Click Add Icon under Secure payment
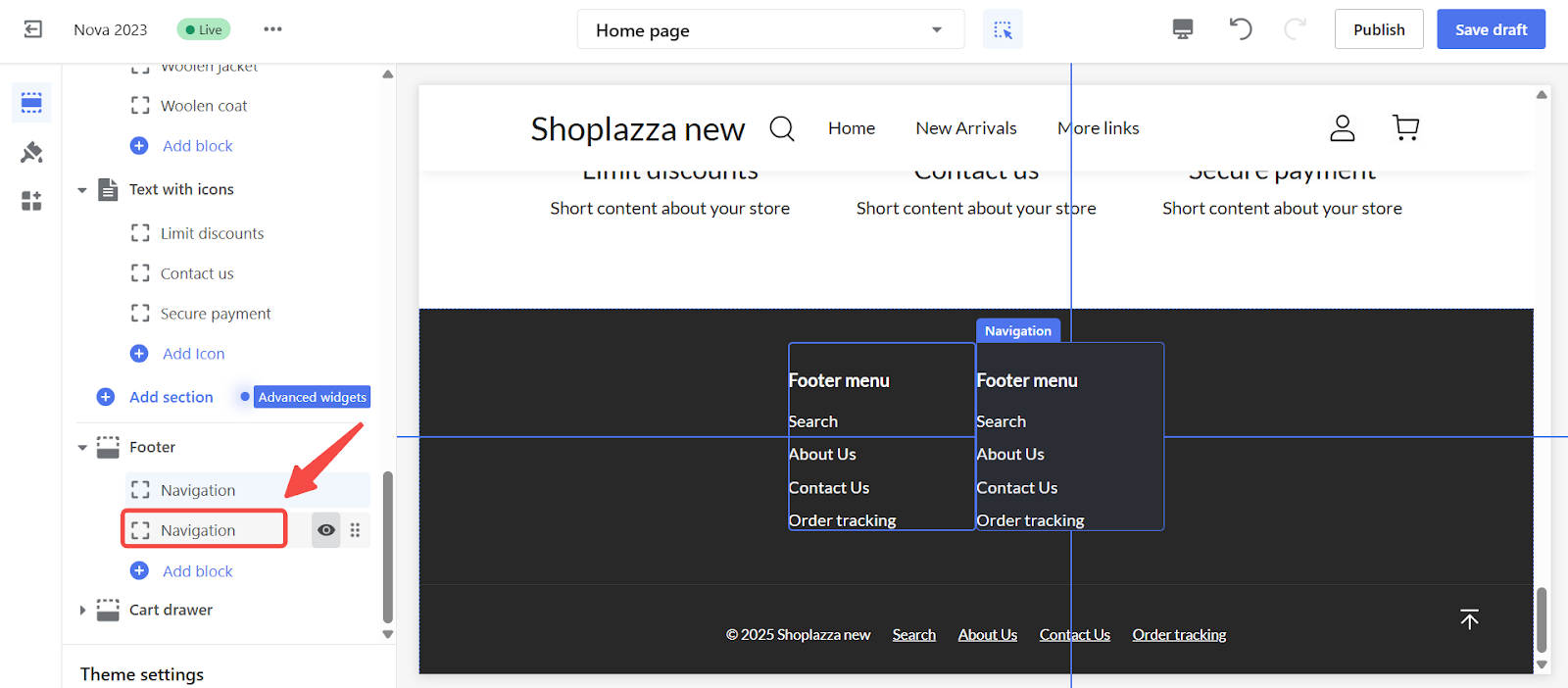Viewport: 1568px width, 688px height. point(193,354)
